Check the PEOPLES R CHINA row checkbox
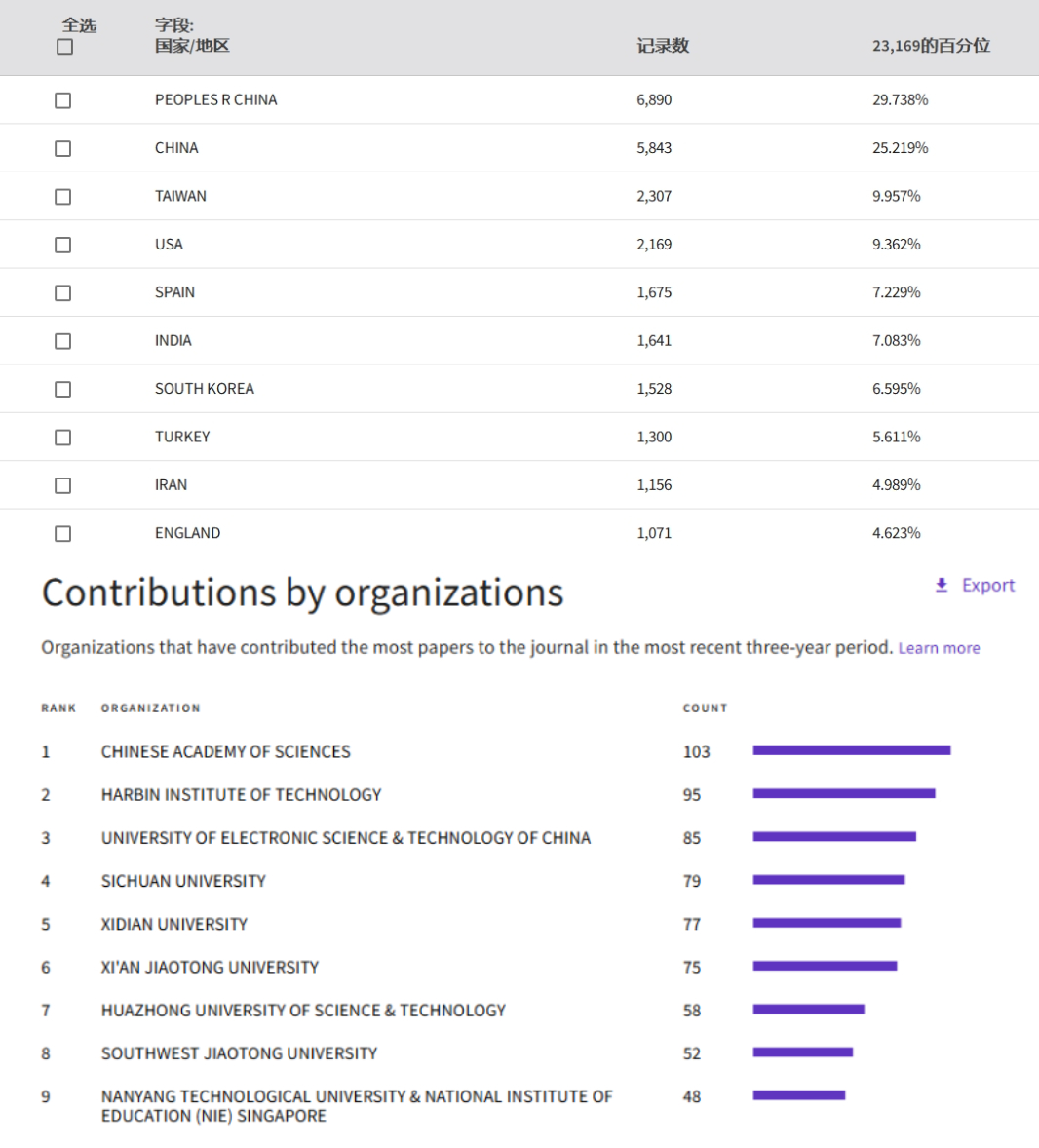The width and height of the screenshot is (1039, 1148). point(63,100)
